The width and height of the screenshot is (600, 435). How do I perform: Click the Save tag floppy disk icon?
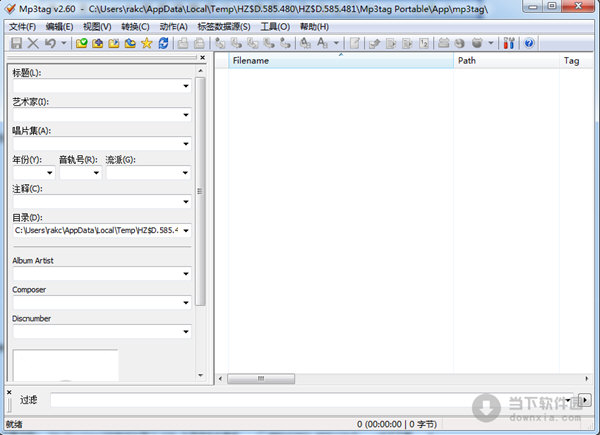[16, 43]
